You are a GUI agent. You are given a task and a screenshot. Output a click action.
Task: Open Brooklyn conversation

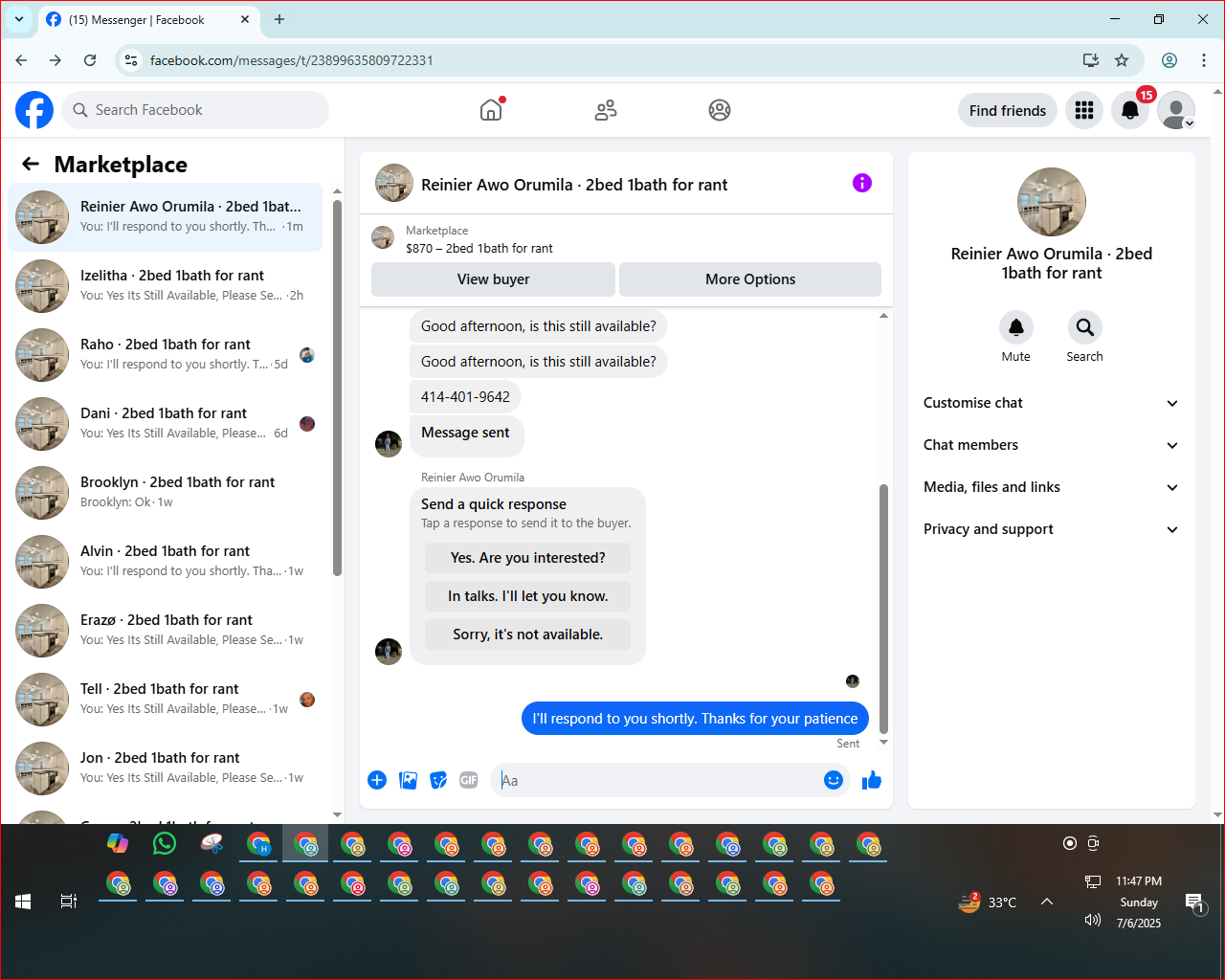pos(166,493)
